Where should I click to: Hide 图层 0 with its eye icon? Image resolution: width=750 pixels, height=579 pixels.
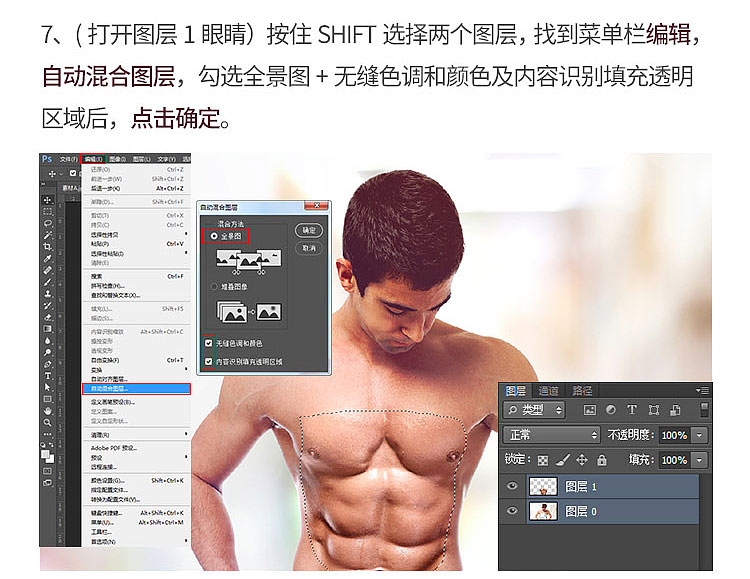point(512,511)
